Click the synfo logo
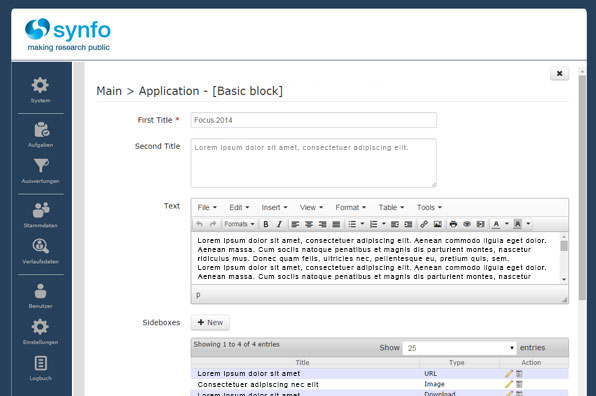Viewport: 596px width, 396px height. (x=68, y=35)
